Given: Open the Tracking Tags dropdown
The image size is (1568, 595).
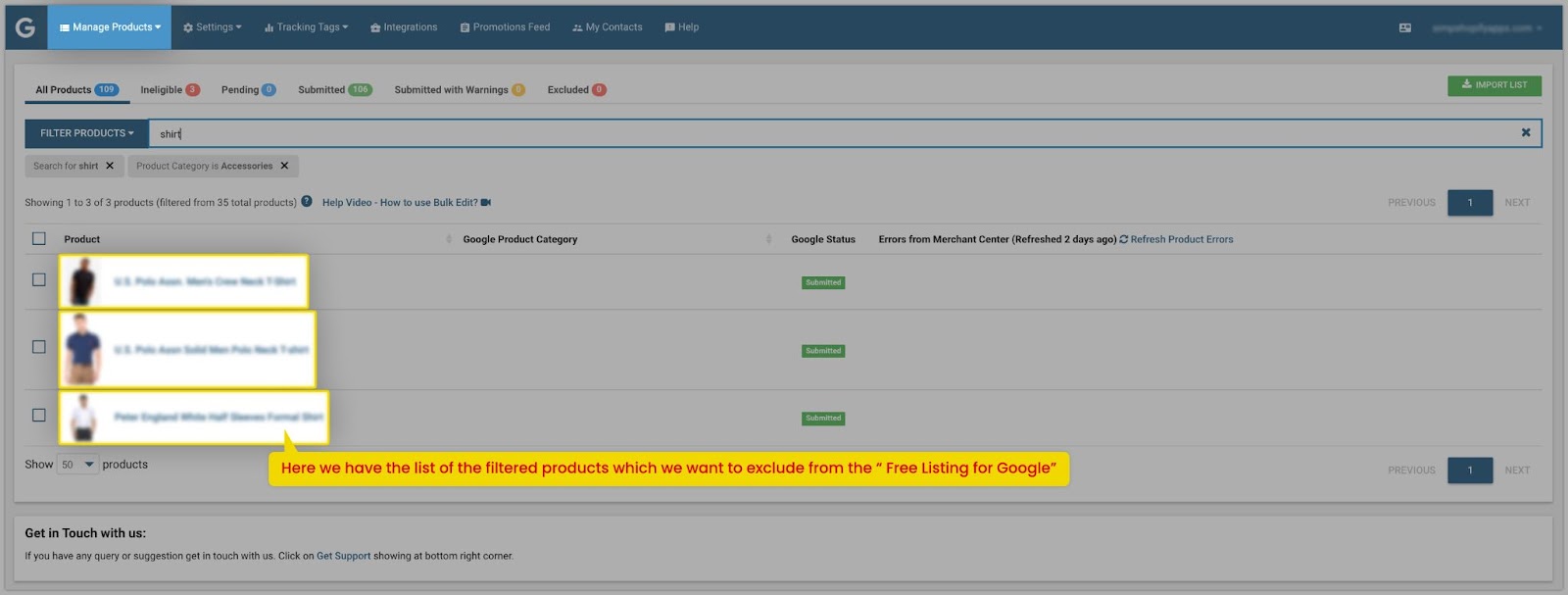Looking at the screenshot, I should pyautogui.click(x=306, y=27).
